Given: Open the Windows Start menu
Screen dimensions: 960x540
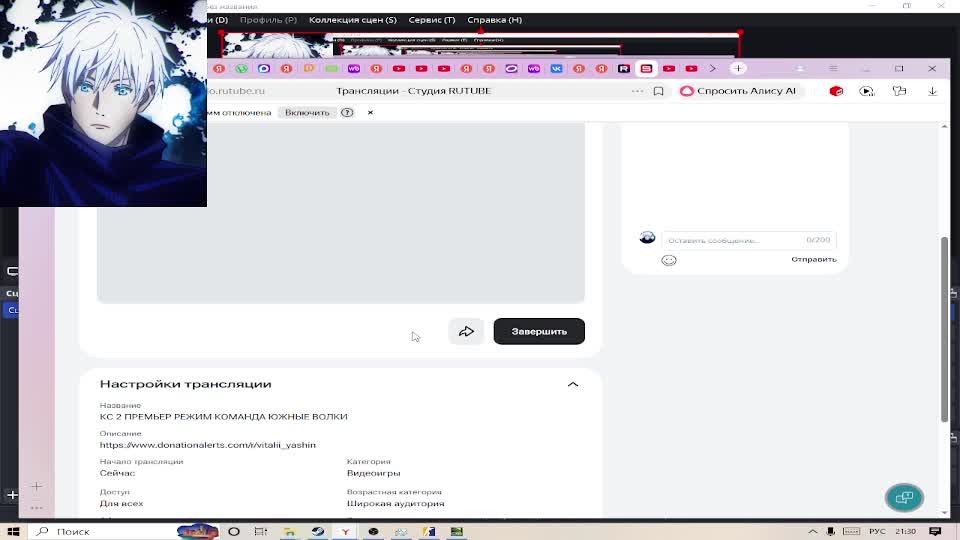Looking at the screenshot, I should point(13,531).
